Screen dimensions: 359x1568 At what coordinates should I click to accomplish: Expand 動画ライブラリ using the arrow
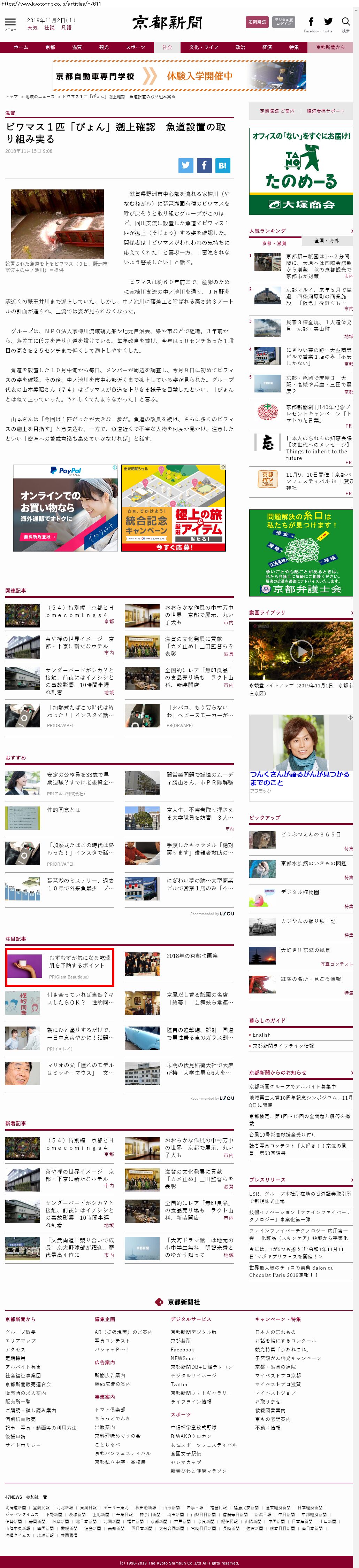[351, 613]
